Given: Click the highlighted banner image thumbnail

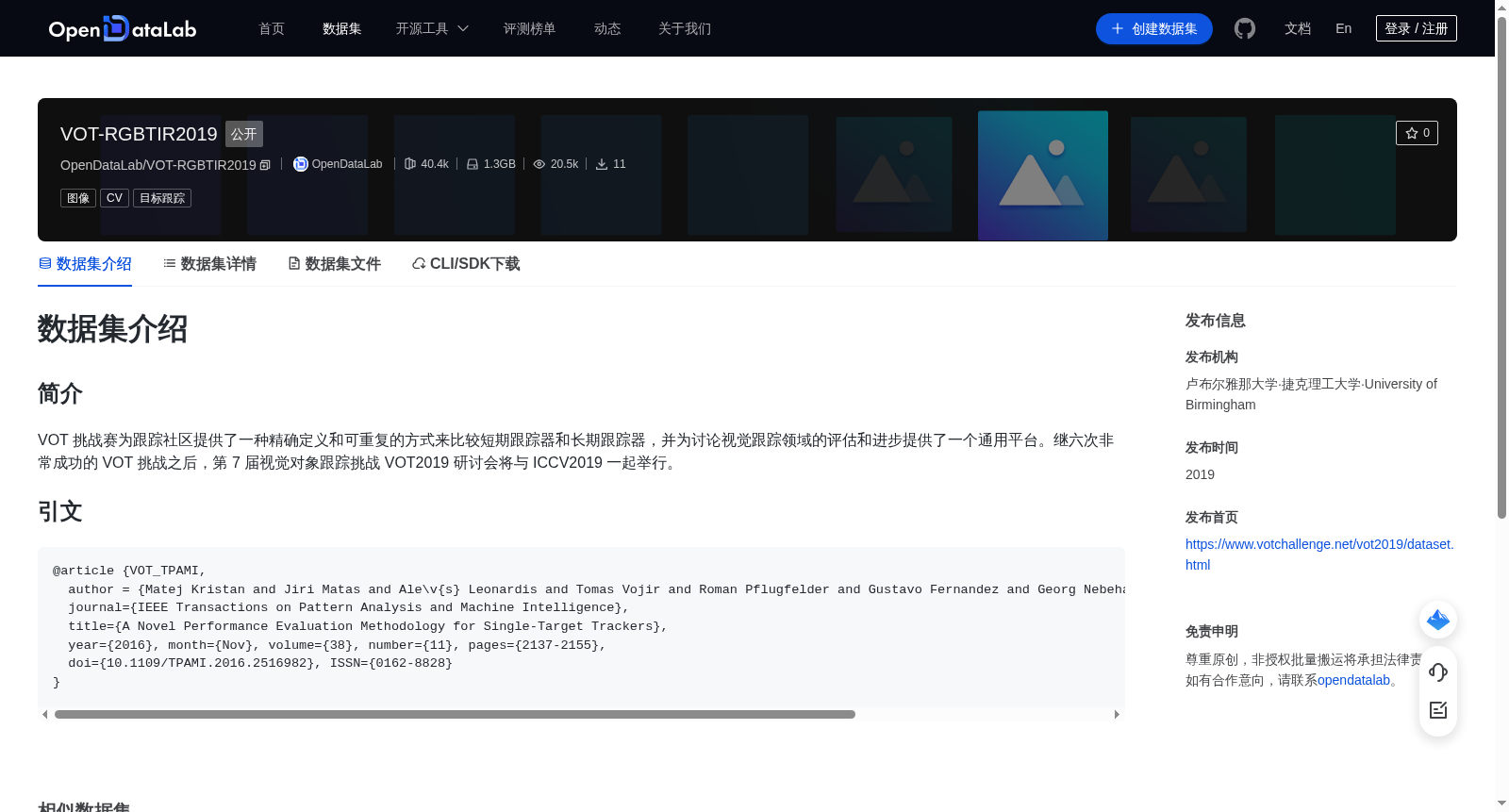Looking at the screenshot, I should point(1043,175).
